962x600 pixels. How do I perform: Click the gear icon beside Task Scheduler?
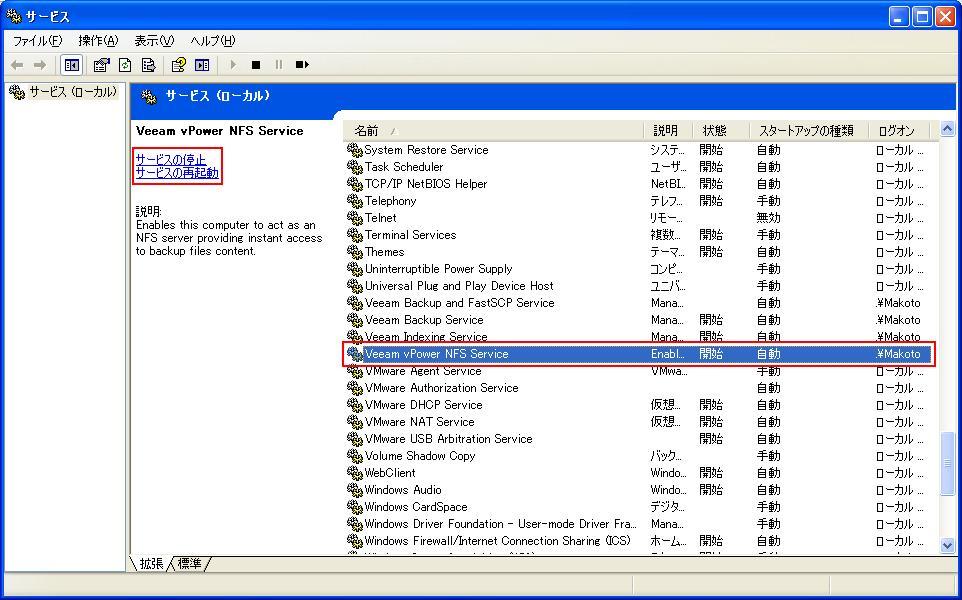coord(355,167)
